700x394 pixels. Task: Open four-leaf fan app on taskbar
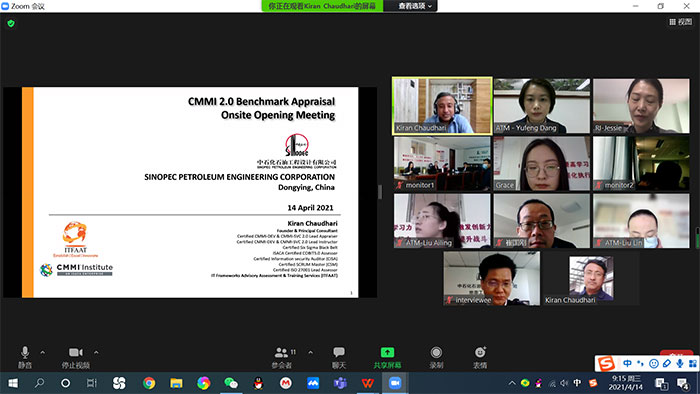pos(119,383)
